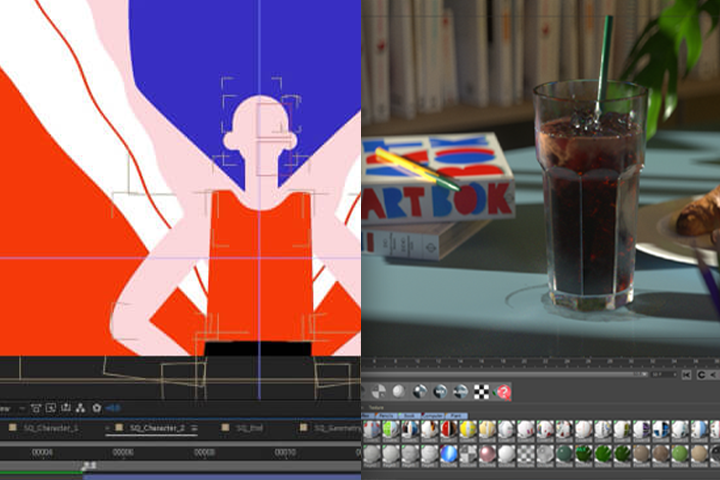Click the aperture-shaped Reset Exposure icon
This screenshot has width=720, height=480.
coord(96,408)
